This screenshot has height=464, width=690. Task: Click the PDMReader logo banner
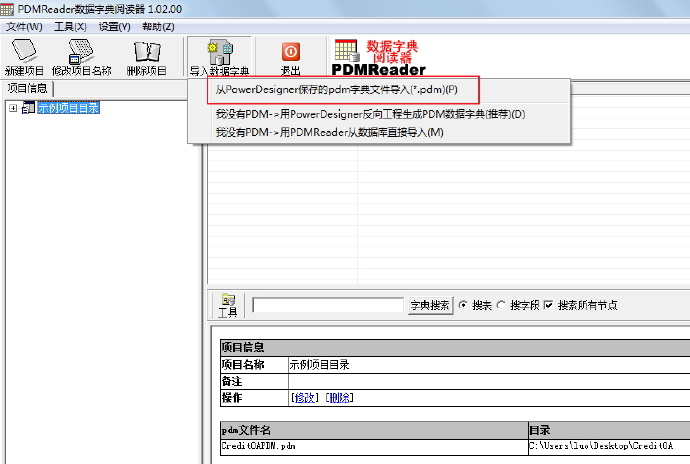378,57
